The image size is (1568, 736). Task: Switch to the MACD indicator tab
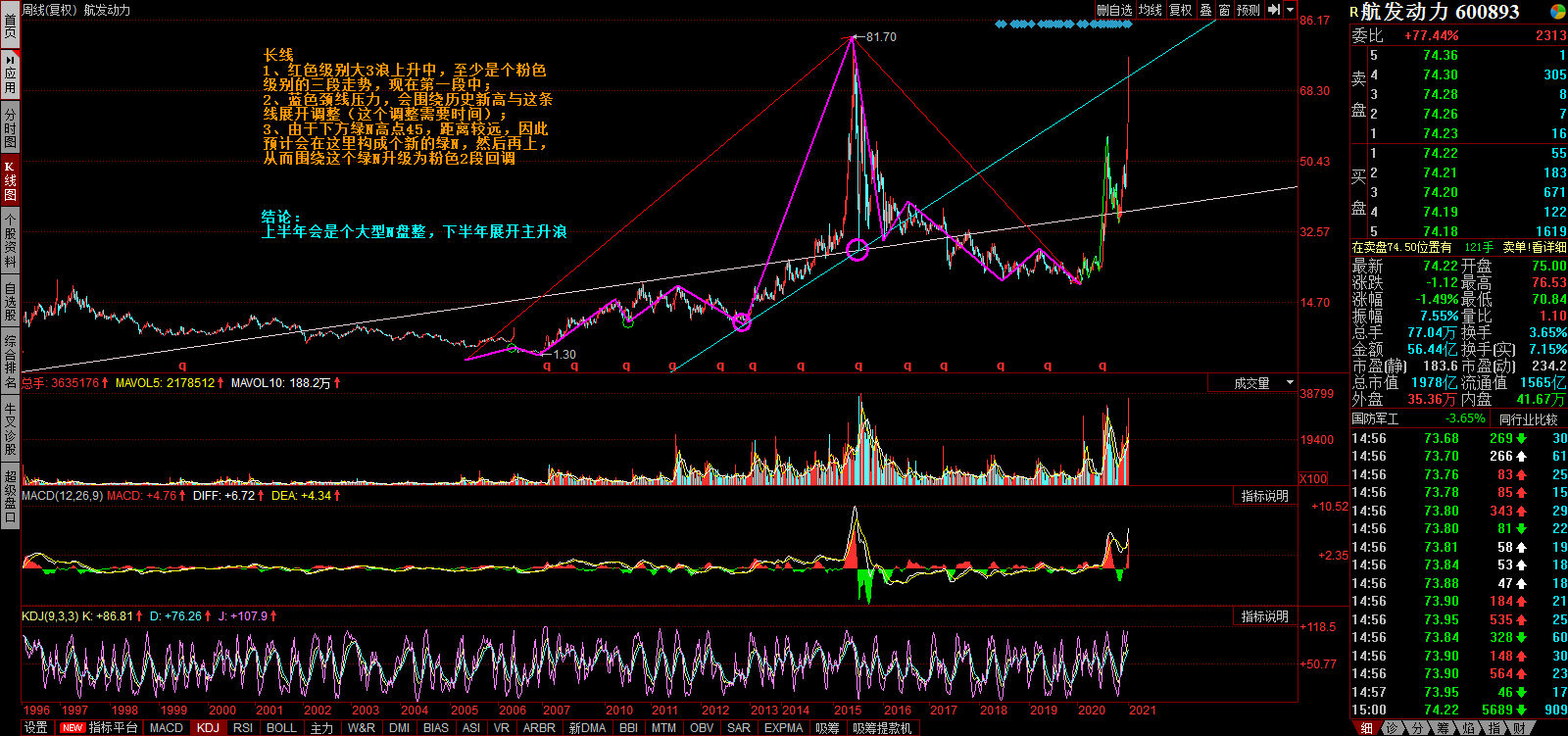[166, 727]
